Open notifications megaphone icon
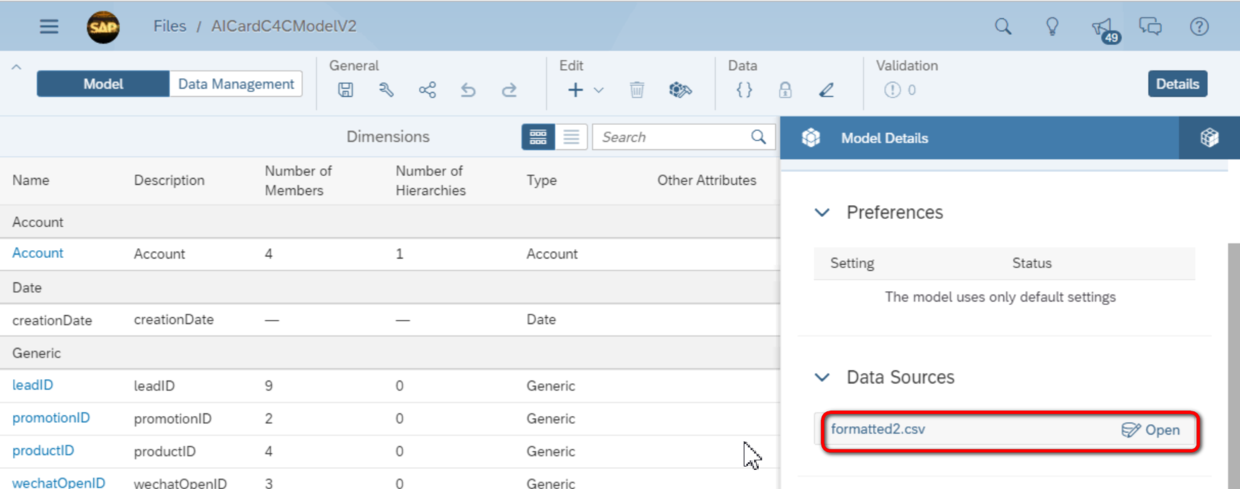Screen dimensions: 1240x489 click(x=1103, y=28)
